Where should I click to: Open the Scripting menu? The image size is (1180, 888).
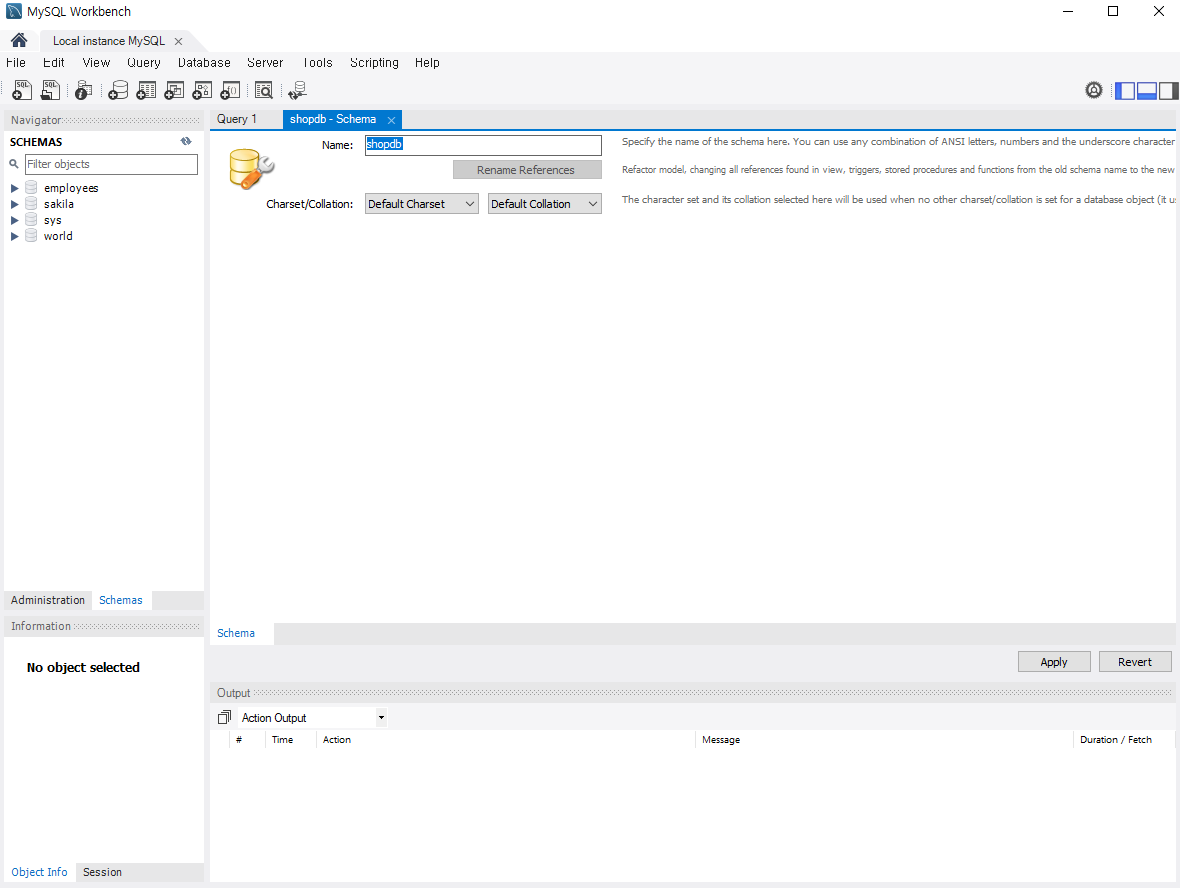point(374,62)
